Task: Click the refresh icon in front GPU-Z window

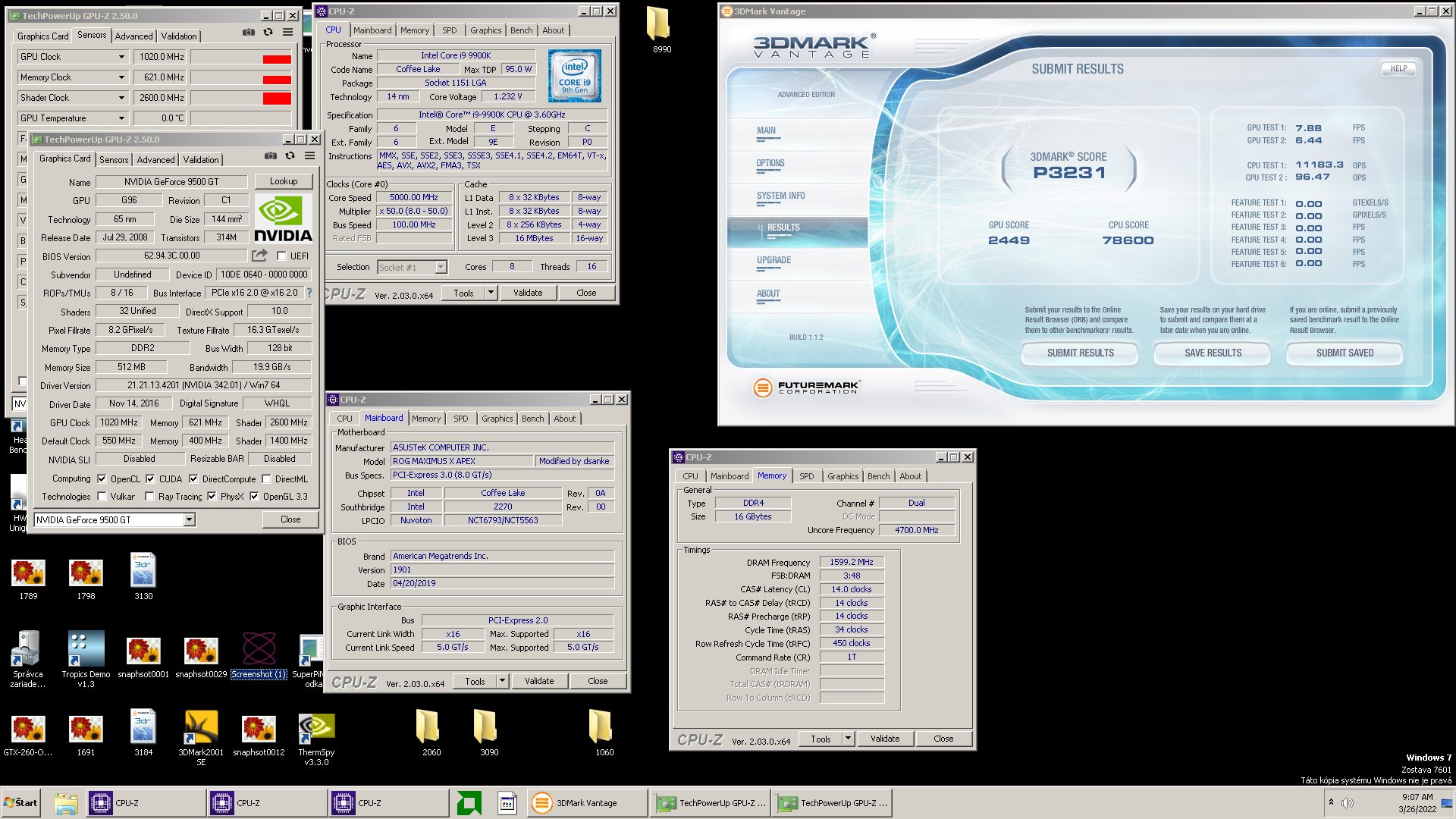Action: click(290, 155)
